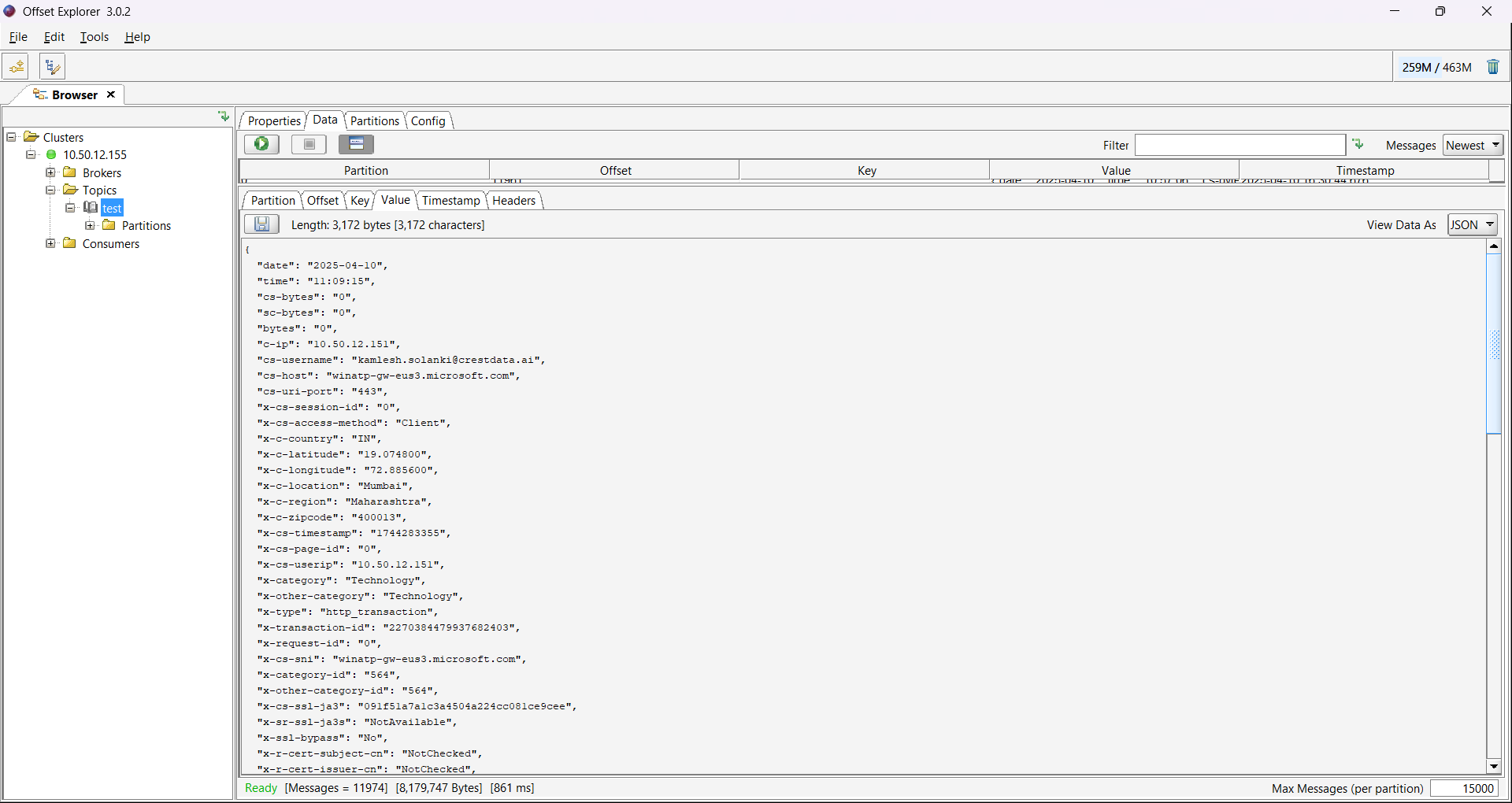Sort by the Timestamp column header
This screenshot has height=803, width=1512.
[1365, 170]
